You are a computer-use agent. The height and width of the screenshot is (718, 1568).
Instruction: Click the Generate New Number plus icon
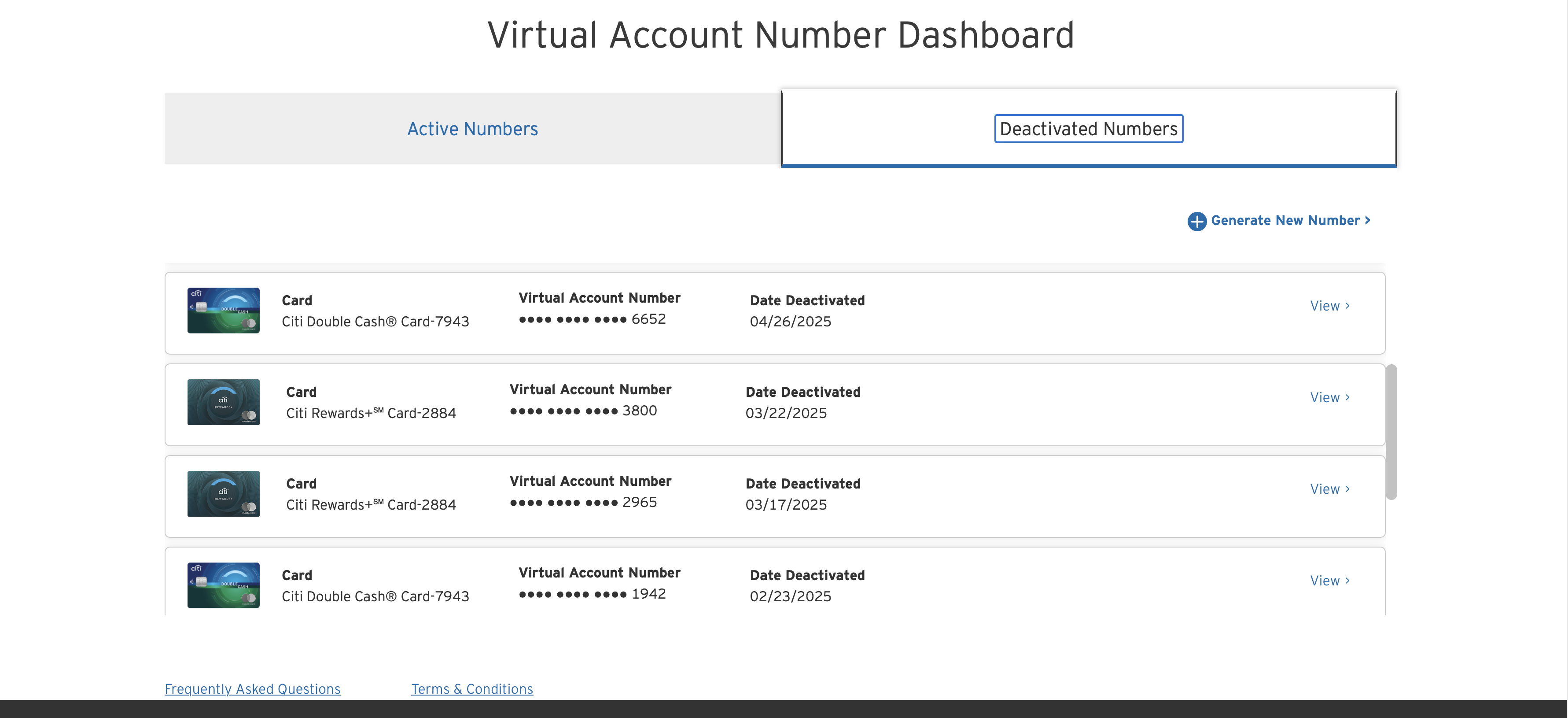[x=1197, y=221]
